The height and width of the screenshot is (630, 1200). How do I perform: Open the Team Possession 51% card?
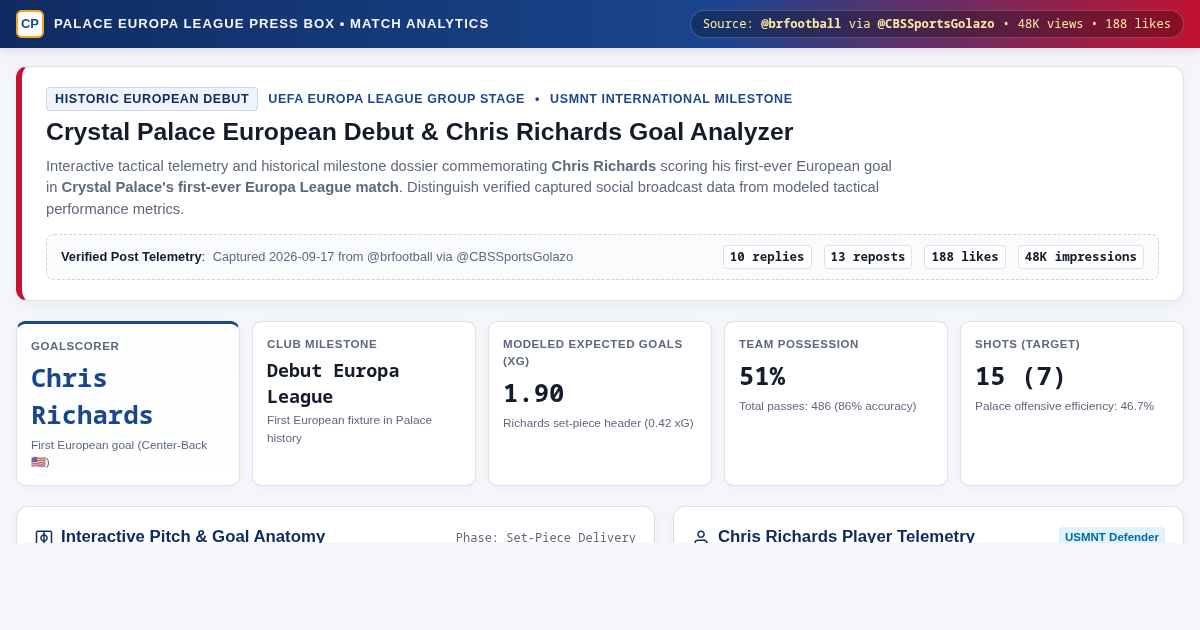click(836, 404)
